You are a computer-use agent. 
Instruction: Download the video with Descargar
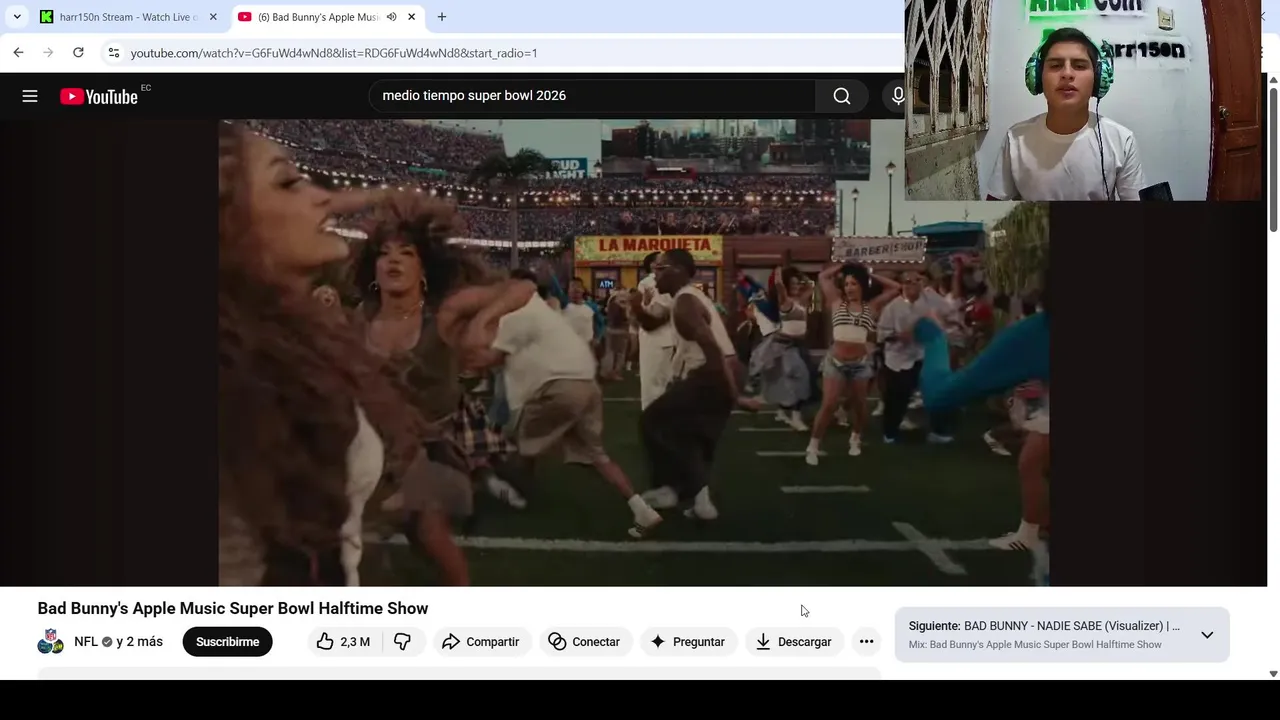pos(794,642)
